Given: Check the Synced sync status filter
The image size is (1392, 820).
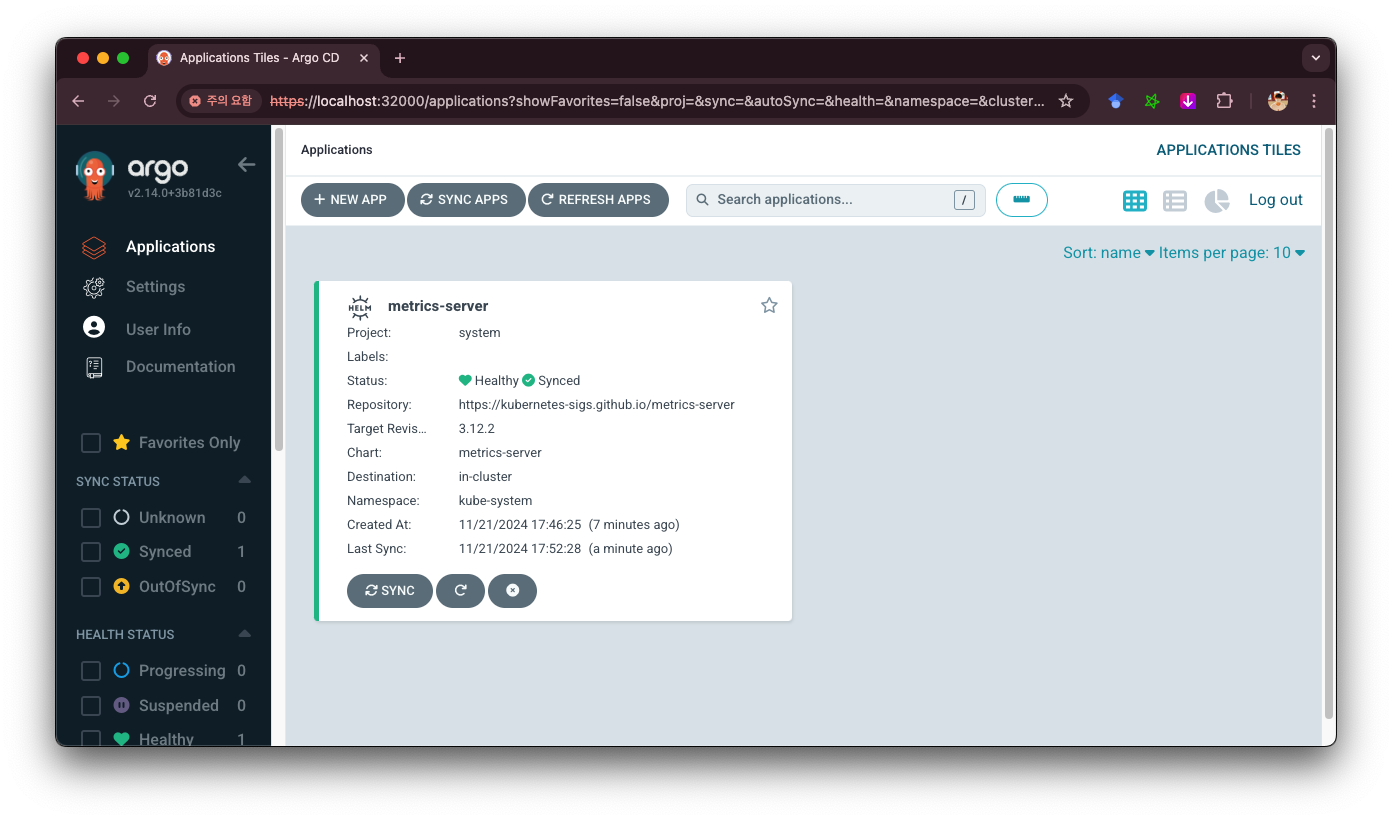Looking at the screenshot, I should coord(91,552).
